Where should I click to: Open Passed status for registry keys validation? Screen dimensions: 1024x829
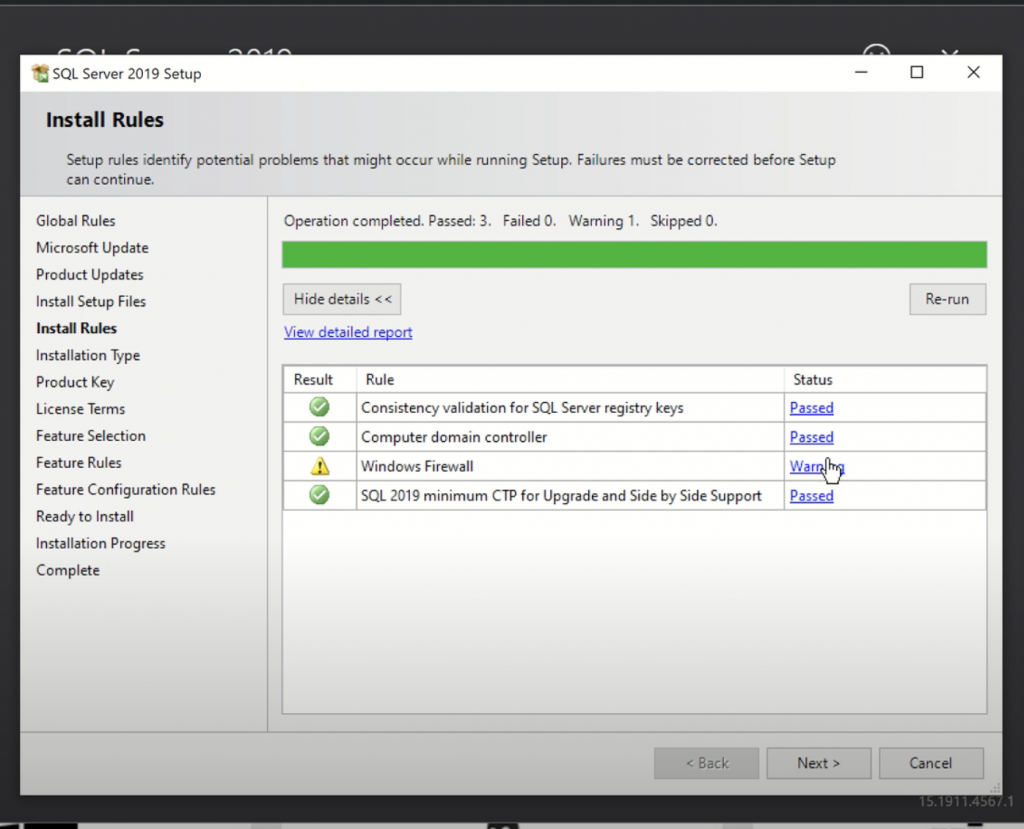[812, 408]
